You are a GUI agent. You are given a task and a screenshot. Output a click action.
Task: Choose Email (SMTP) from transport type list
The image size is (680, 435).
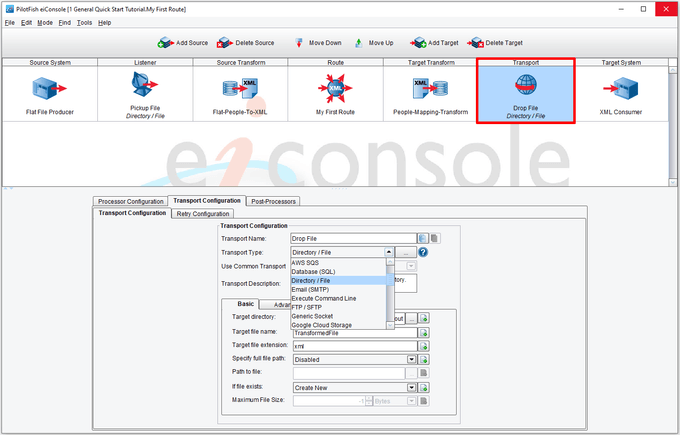click(338, 289)
